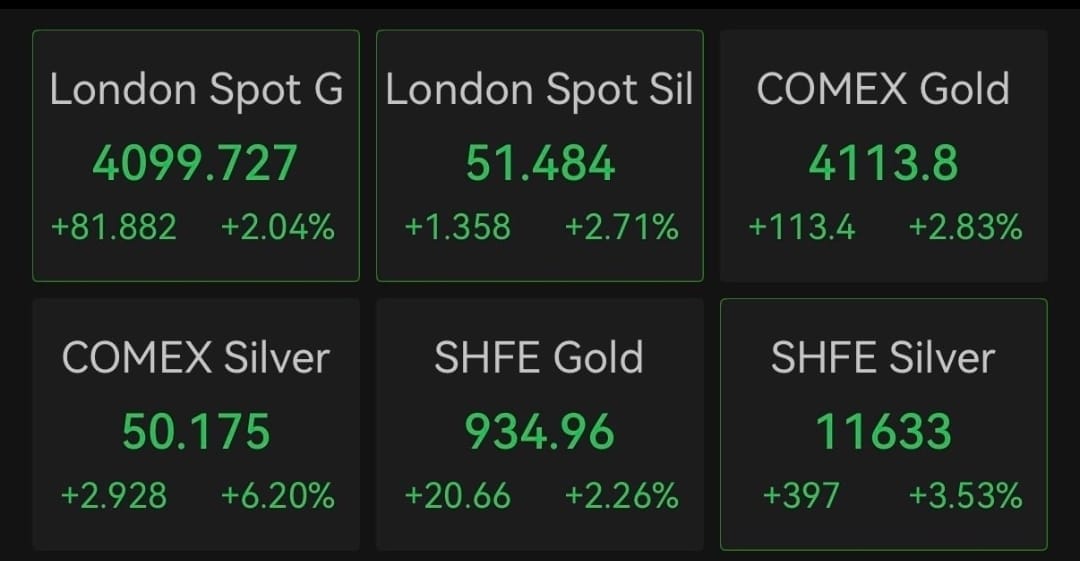1080x561 pixels.
Task: Click the London Spot Gold price 4099.727
Action: pyautogui.click(x=195, y=163)
